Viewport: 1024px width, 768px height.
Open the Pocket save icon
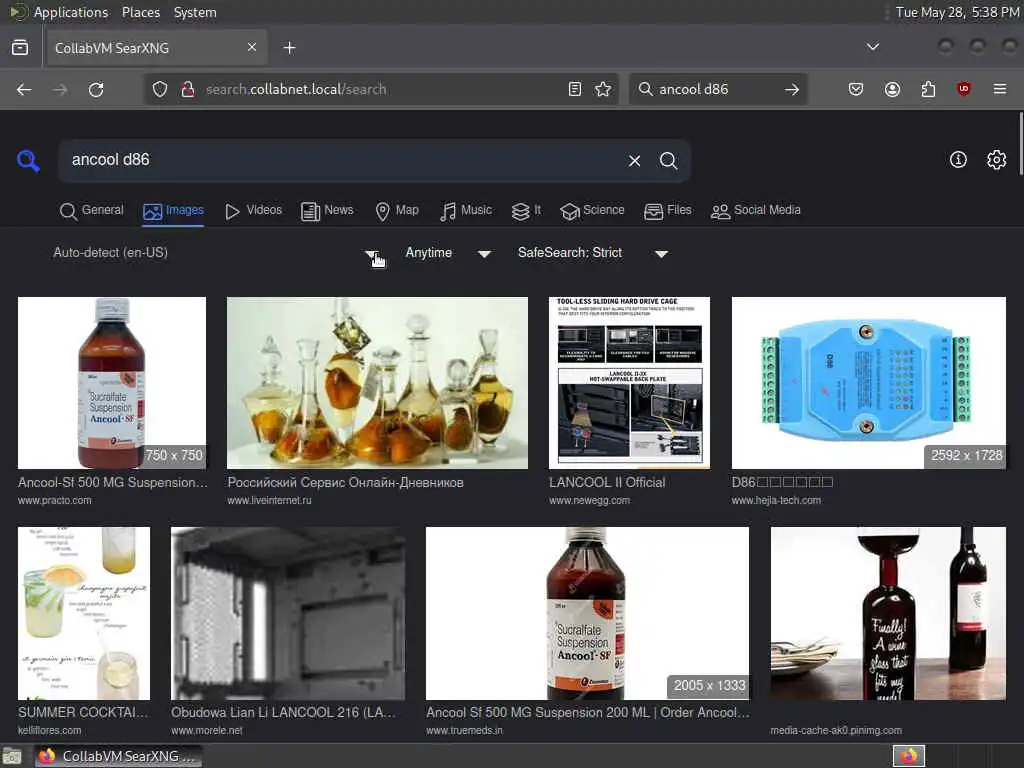[856, 89]
